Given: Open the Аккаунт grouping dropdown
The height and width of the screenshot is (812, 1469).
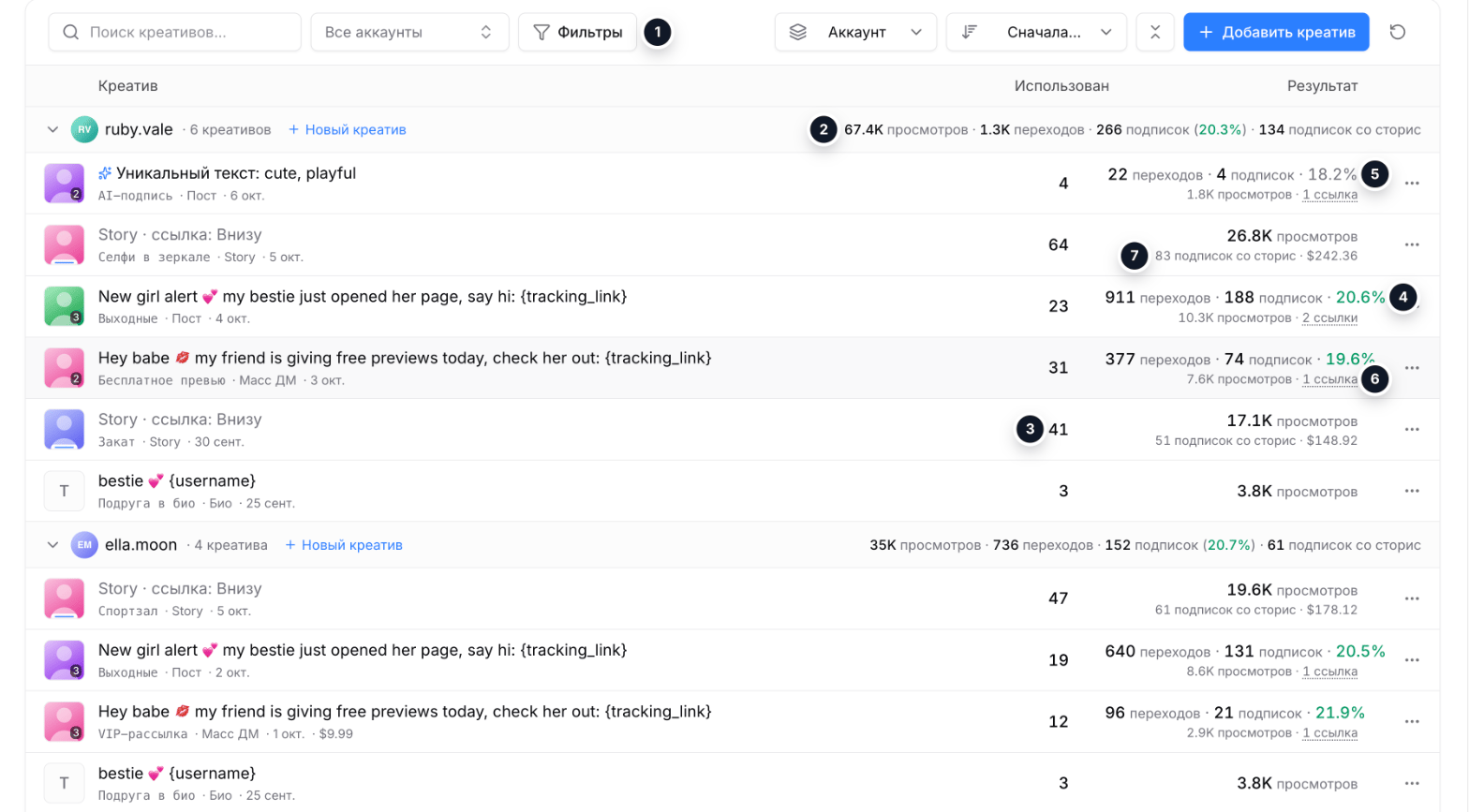Looking at the screenshot, I should (x=855, y=32).
